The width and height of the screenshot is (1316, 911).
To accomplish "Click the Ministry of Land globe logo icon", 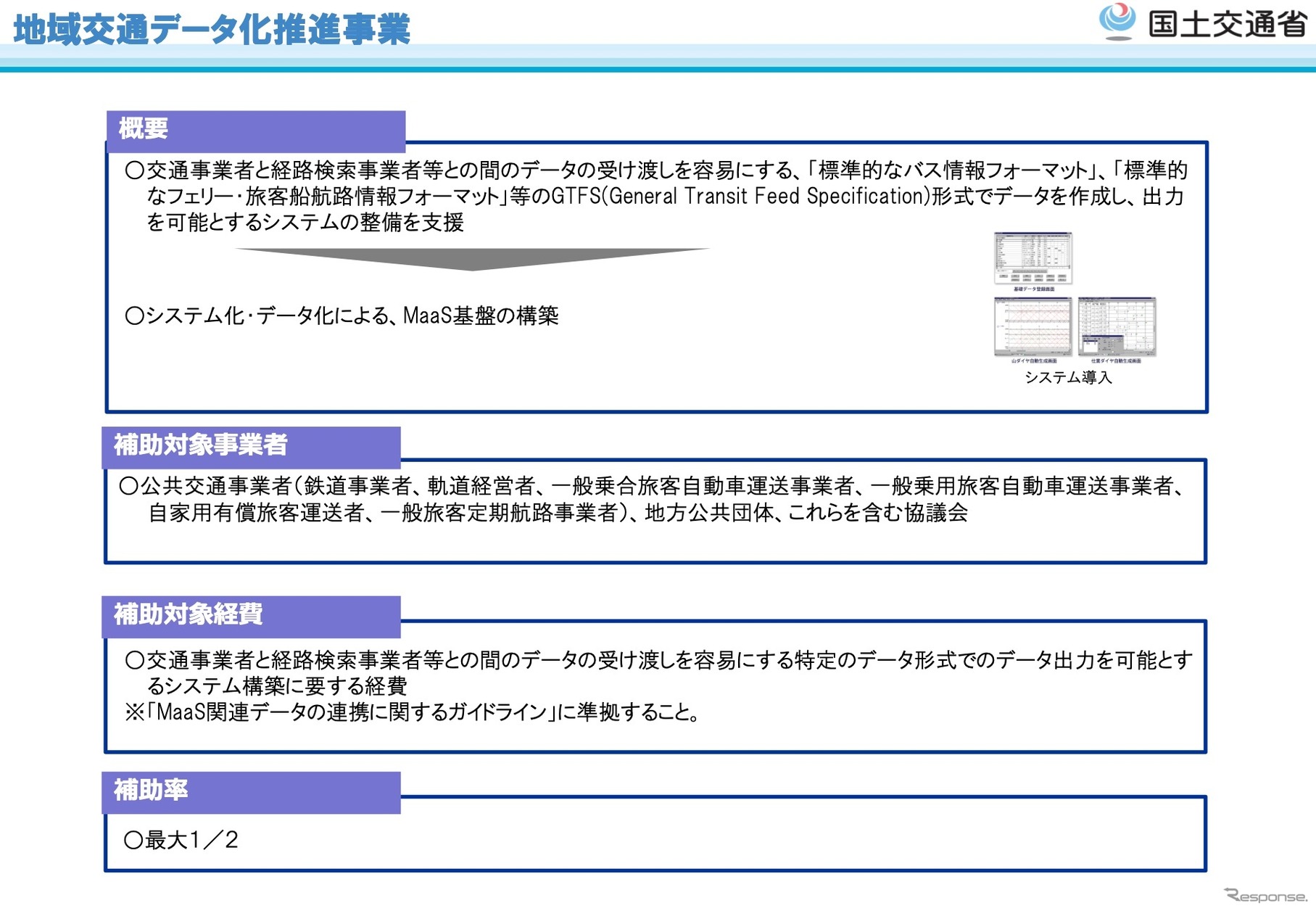I will (1117, 21).
